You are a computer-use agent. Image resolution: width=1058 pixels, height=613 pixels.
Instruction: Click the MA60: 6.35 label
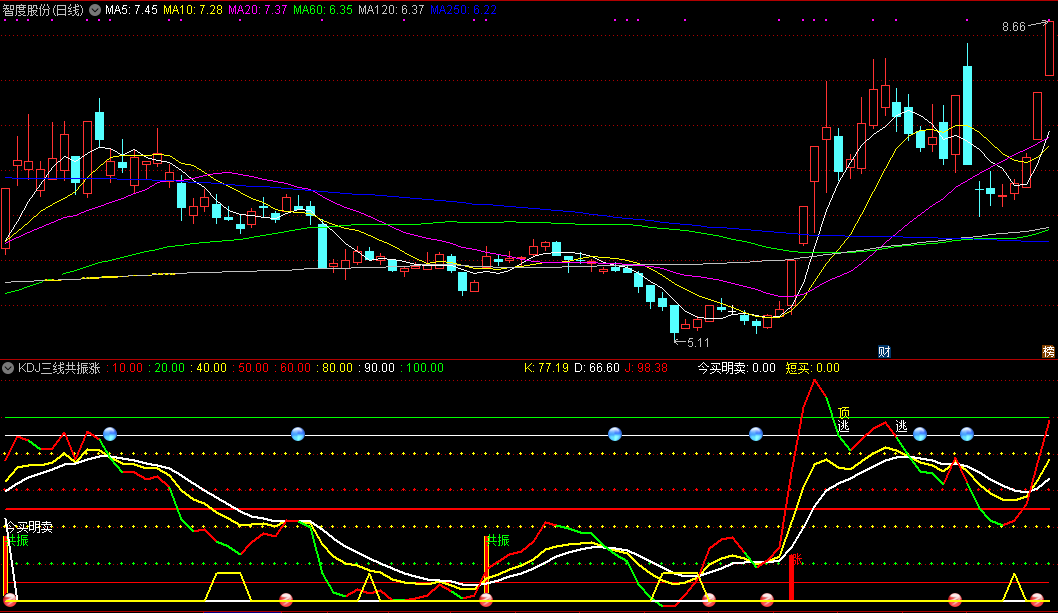[x=323, y=10]
